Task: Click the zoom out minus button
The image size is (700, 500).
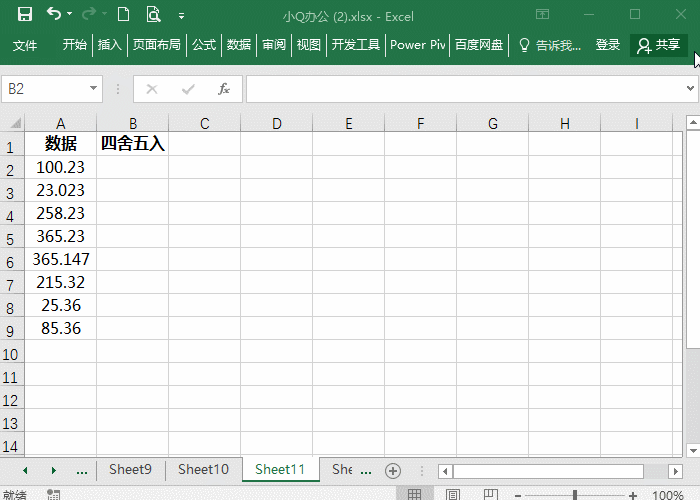Action: tap(518, 495)
